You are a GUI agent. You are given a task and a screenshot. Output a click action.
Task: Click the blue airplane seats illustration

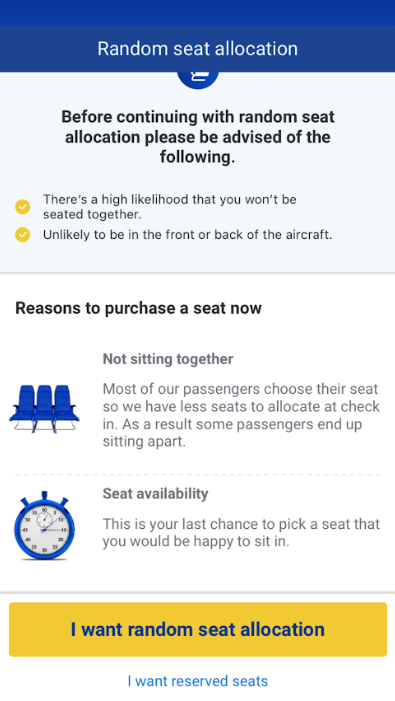pyautogui.click(x=44, y=408)
